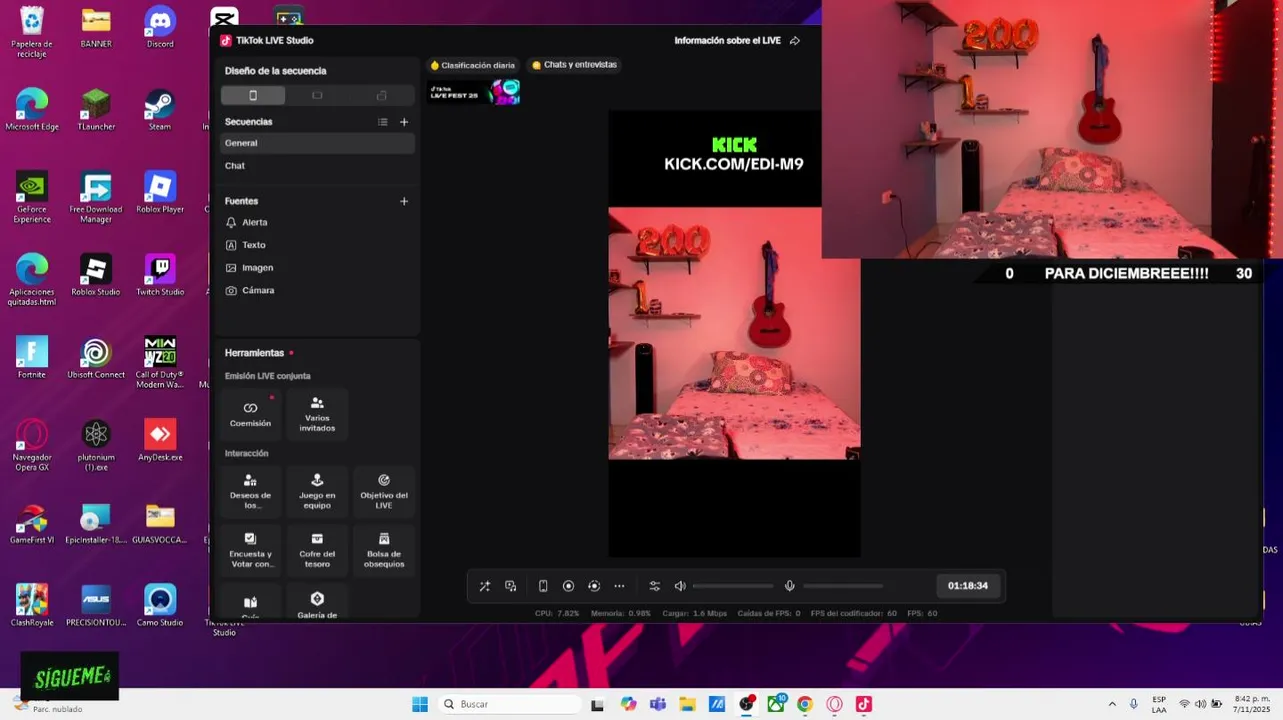Viewport: 1283px width, 720px height.
Task: Open the three-dots more options menu
Action: pos(619,586)
